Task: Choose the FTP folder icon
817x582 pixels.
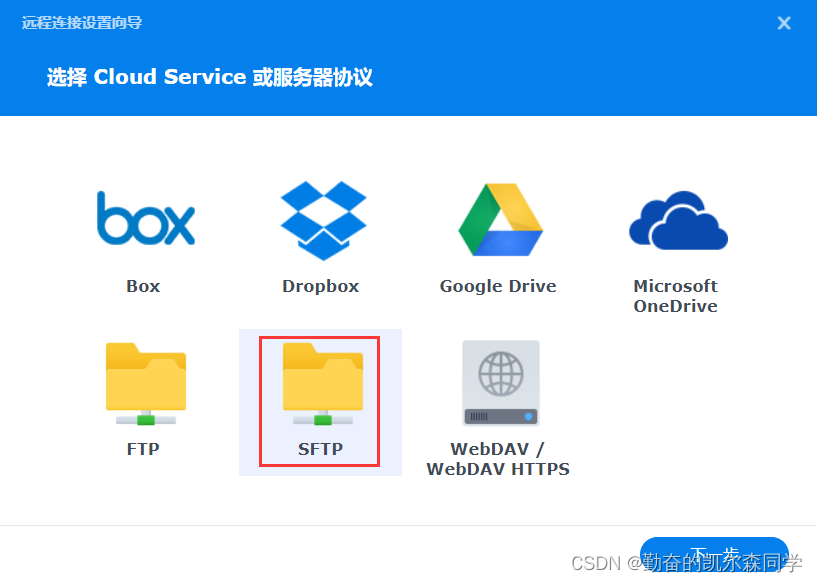Action: pyautogui.click(x=145, y=382)
